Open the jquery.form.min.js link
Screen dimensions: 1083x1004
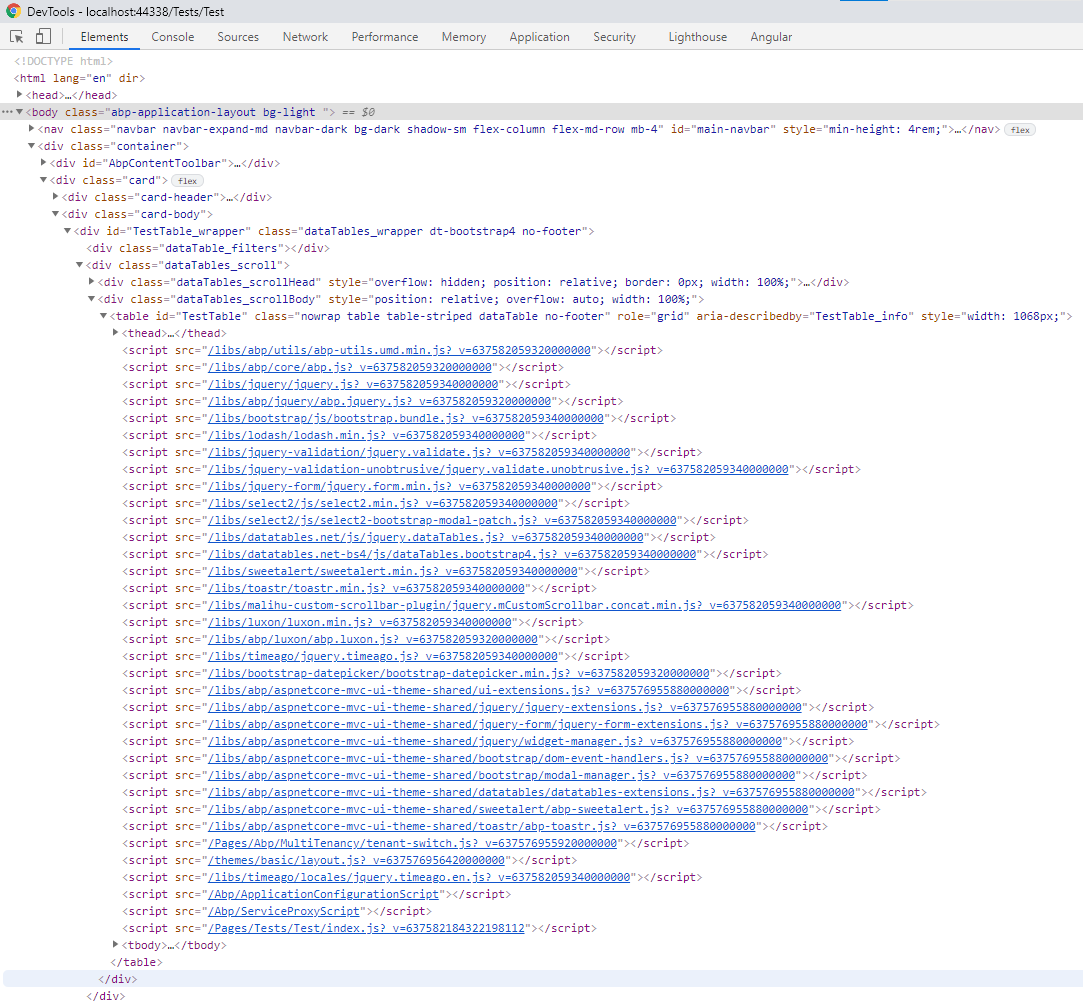pos(399,486)
